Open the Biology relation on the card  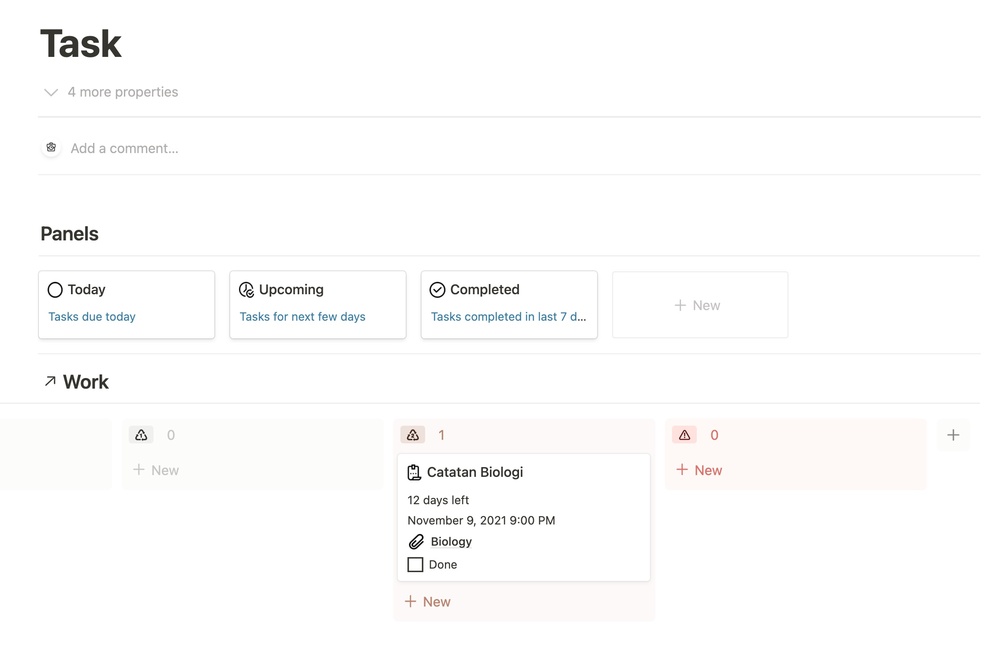point(451,542)
